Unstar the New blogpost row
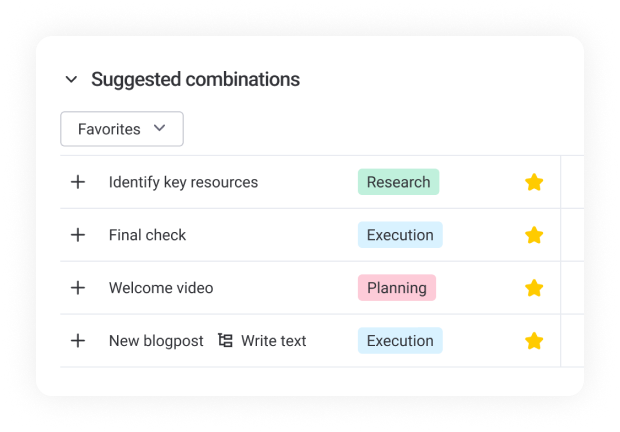620x432 pixels. click(534, 341)
